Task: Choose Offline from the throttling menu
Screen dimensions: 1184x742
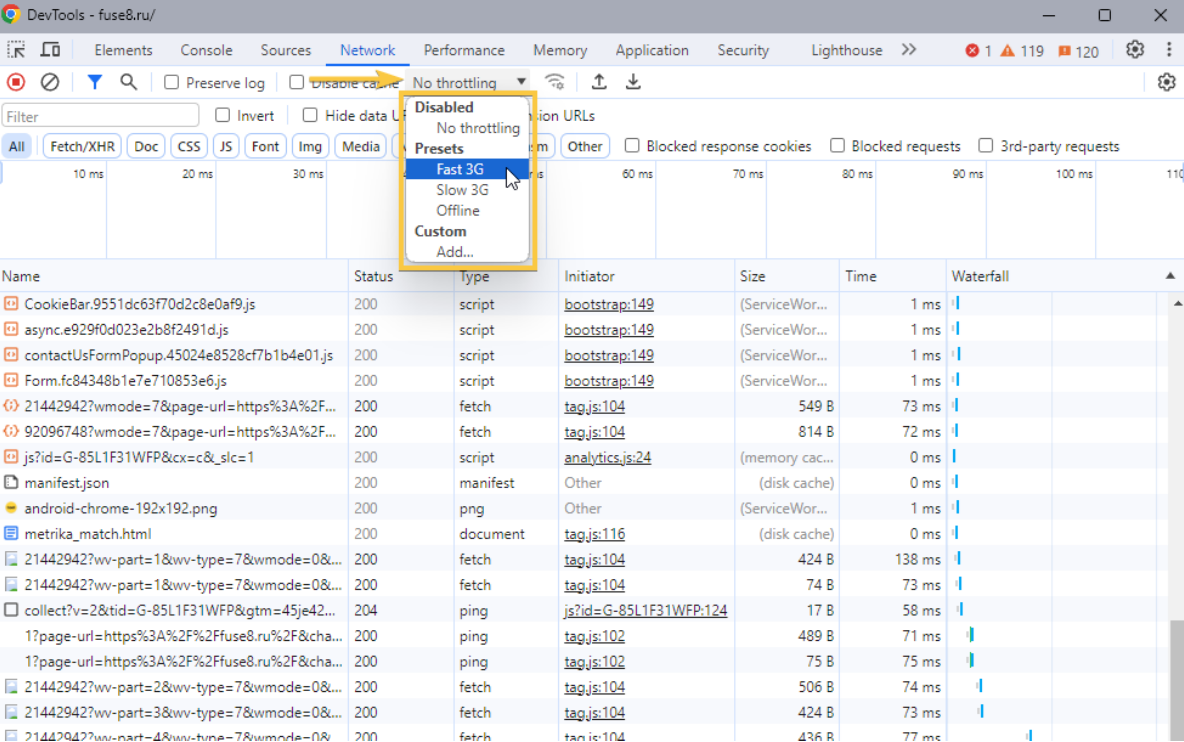Action: coord(458,211)
